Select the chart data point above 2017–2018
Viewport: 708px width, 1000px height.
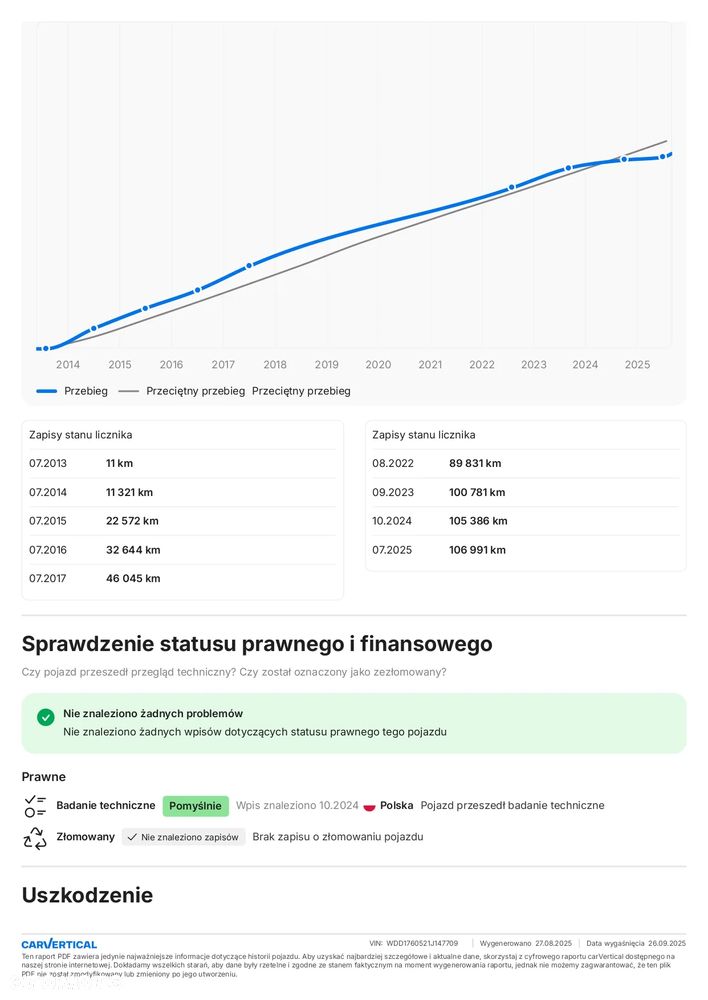[249, 265]
